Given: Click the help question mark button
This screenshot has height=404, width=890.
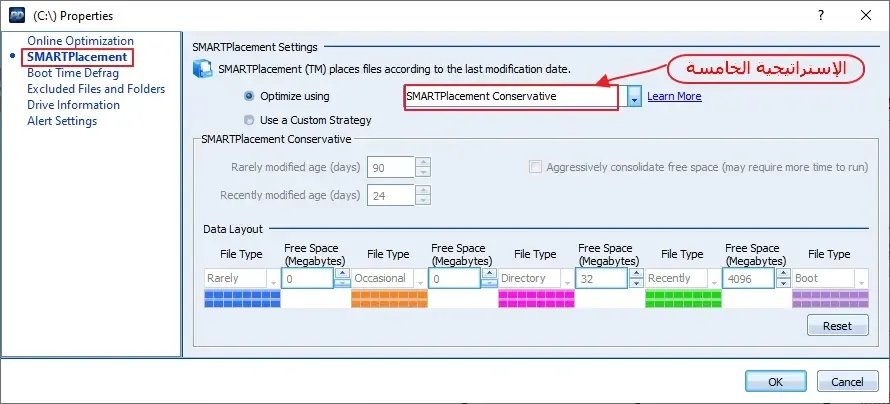Looking at the screenshot, I should point(821,15).
